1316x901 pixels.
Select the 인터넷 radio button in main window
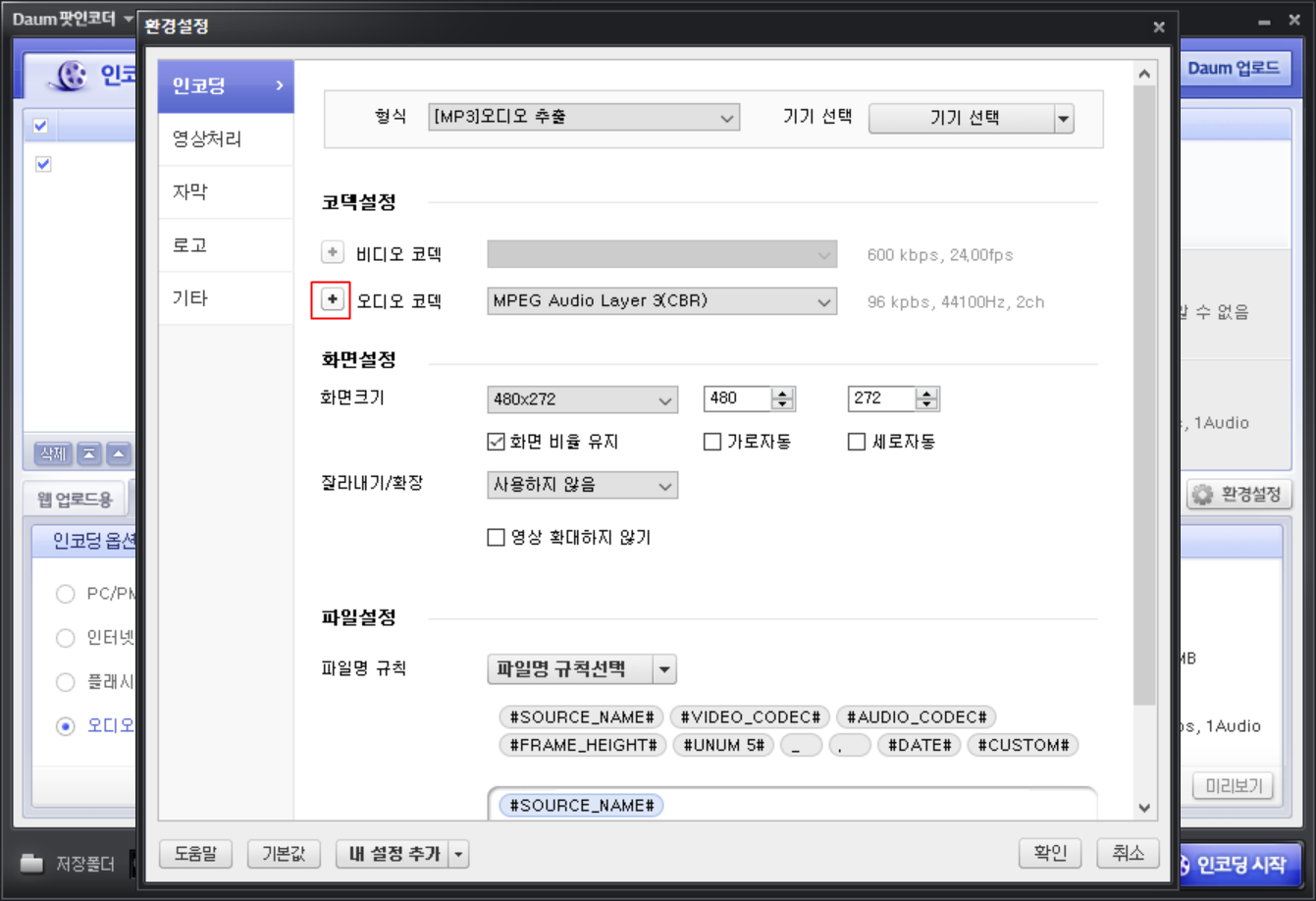tap(66, 638)
